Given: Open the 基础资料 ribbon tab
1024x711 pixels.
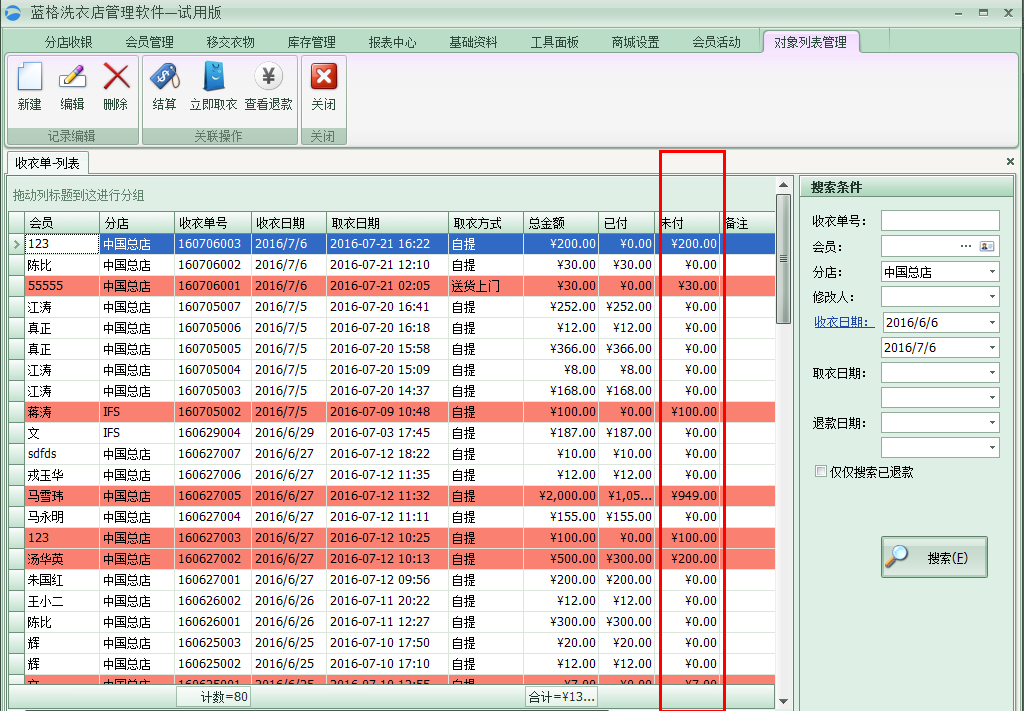Looking at the screenshot, I should click(473, 42).
